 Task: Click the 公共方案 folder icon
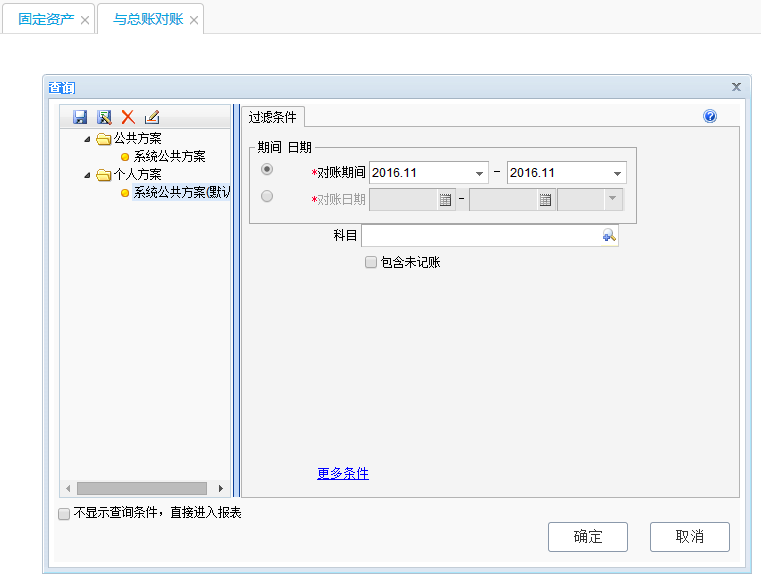pyautogui.click(x=103, y=139)
